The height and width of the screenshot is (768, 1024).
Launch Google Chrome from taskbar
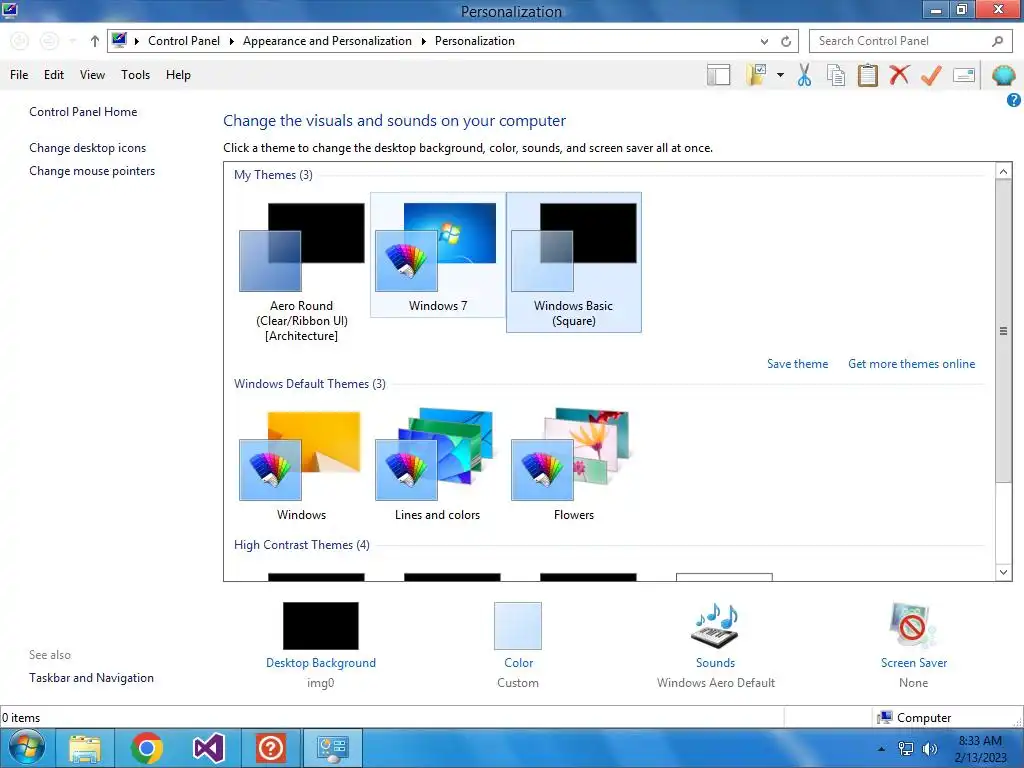(x=147, y=748)
